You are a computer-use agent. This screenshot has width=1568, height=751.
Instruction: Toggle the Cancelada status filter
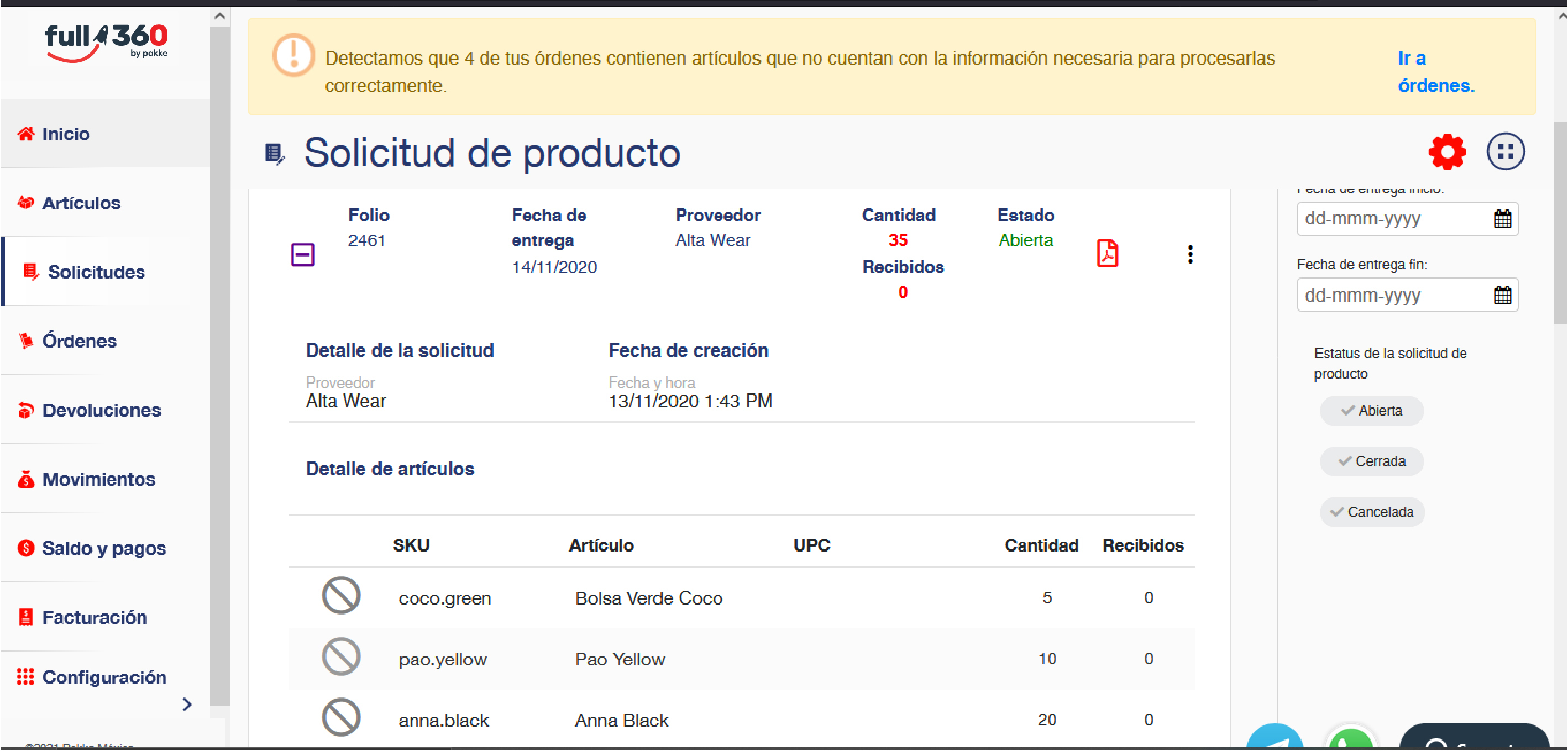click(1371, 512)
